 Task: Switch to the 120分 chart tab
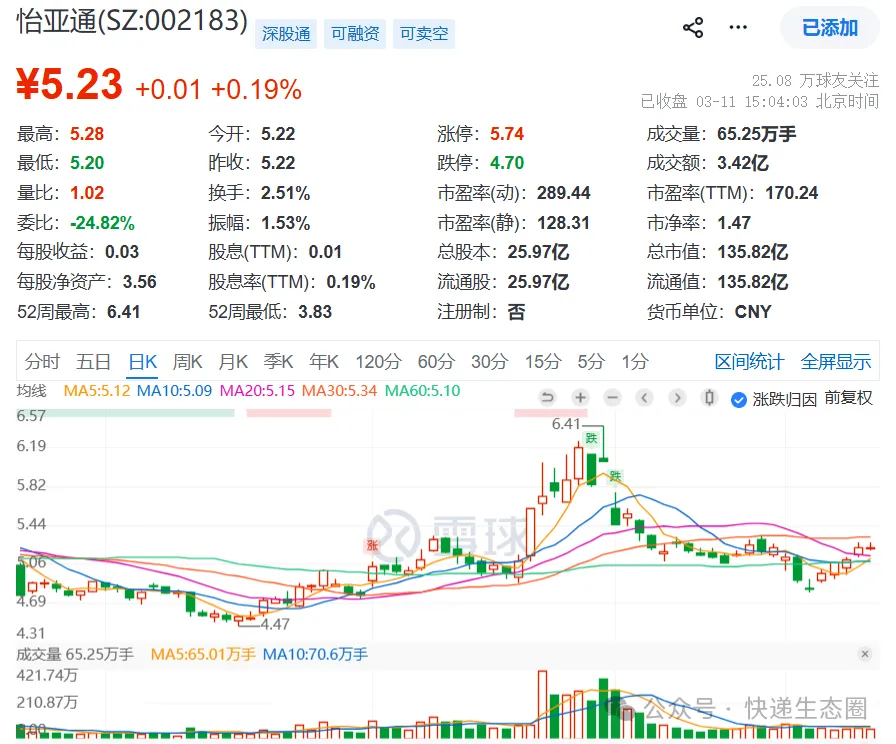click(378, 362)
